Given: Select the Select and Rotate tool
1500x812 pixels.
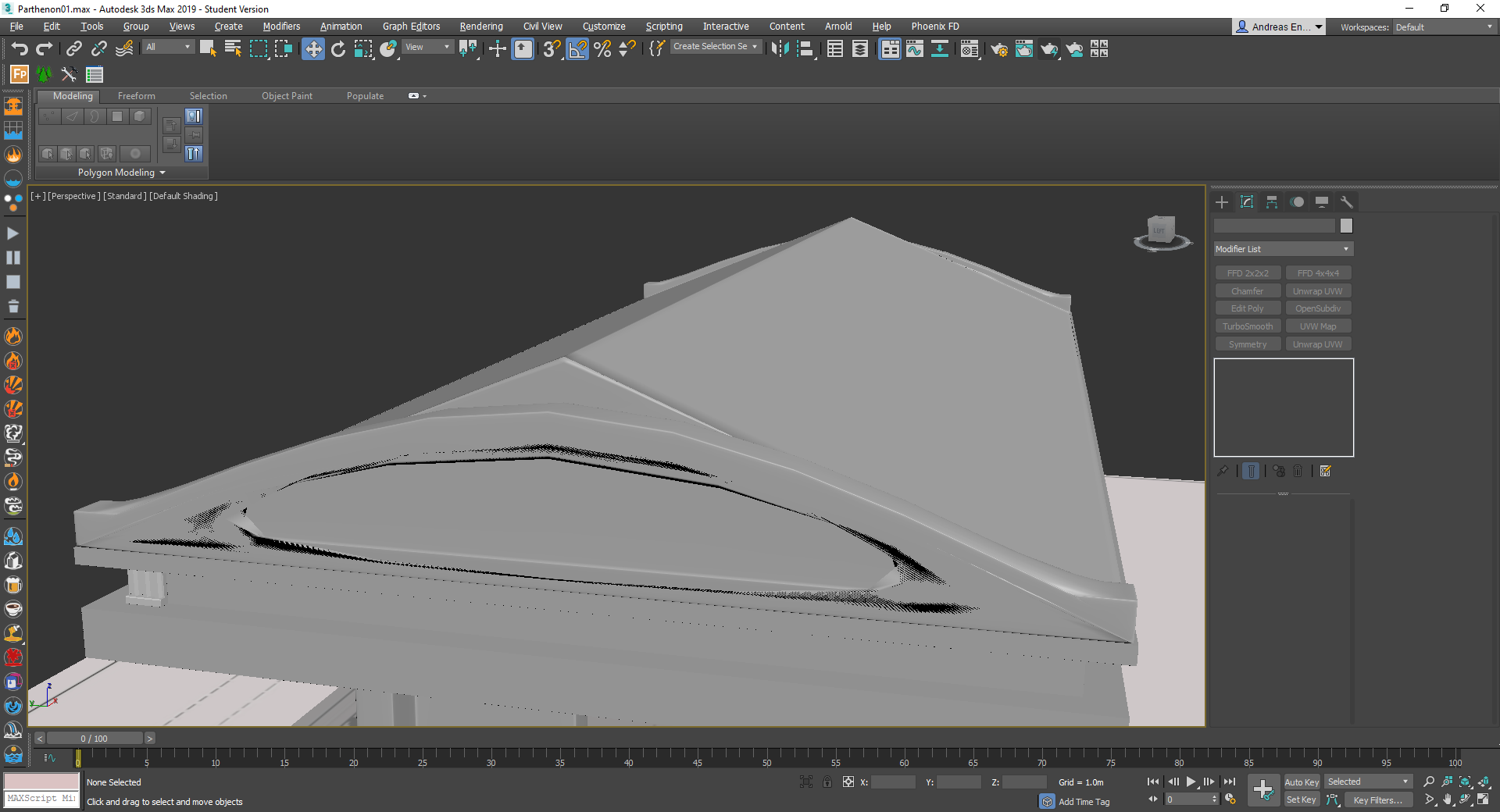Looking at the screenshot, I should [x=337, y=48].
